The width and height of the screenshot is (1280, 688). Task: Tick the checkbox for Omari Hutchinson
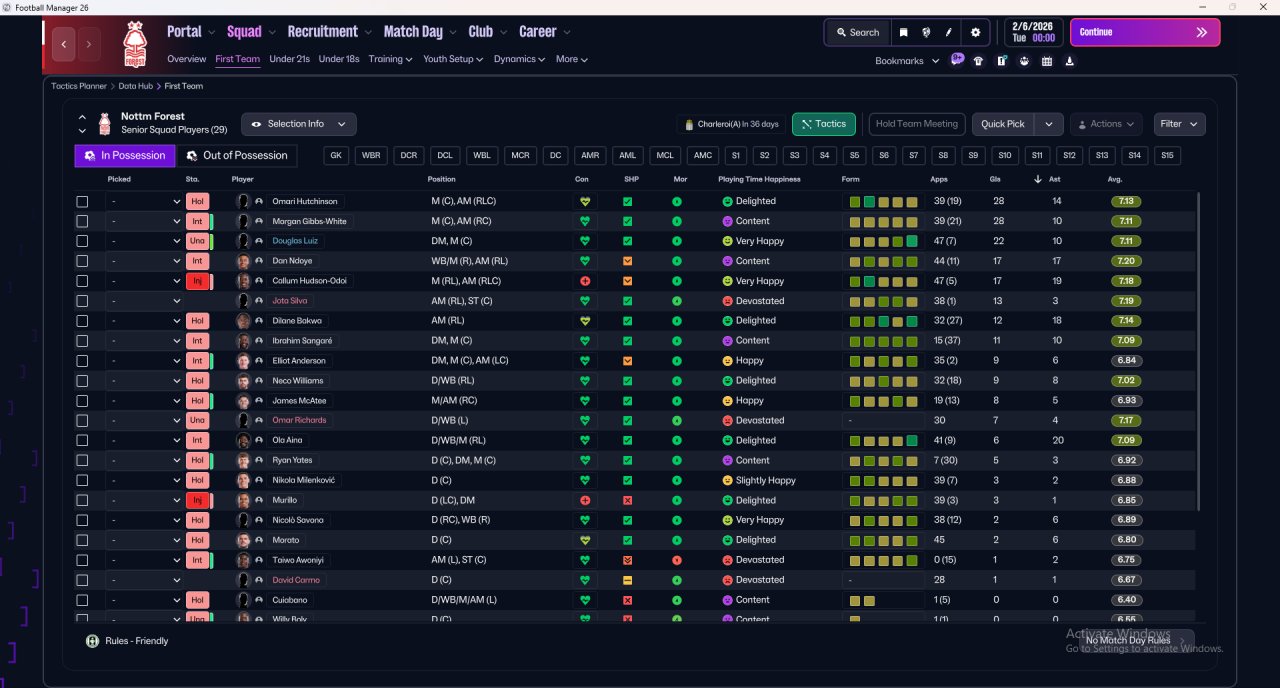click(82, 201)
